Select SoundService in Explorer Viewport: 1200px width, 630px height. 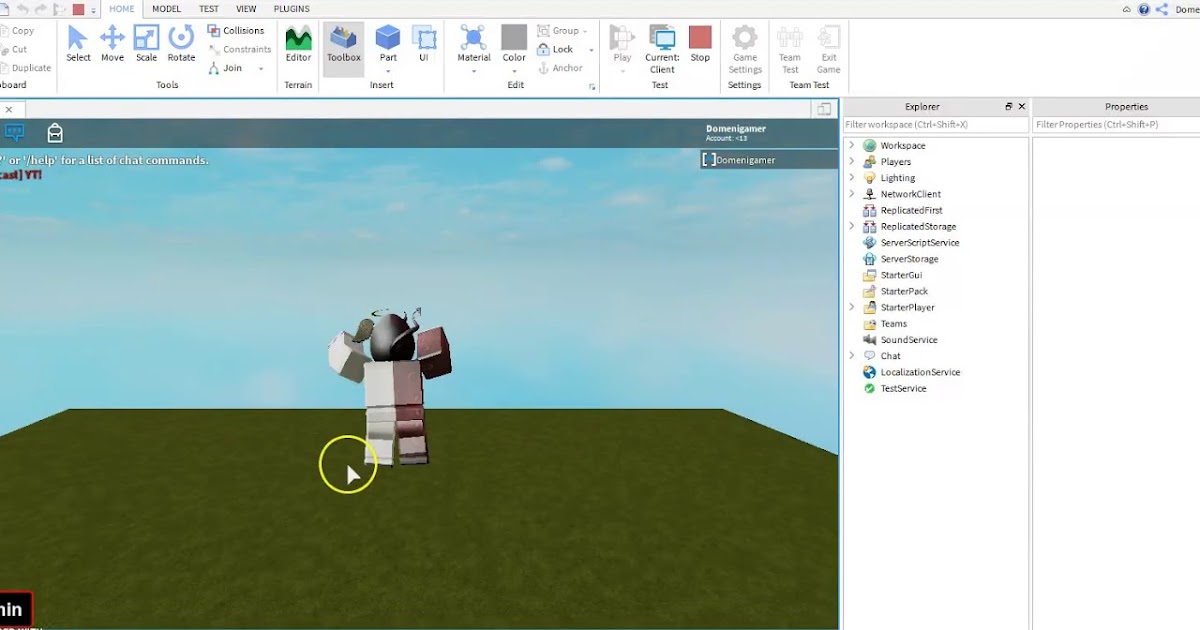point(908,340)
